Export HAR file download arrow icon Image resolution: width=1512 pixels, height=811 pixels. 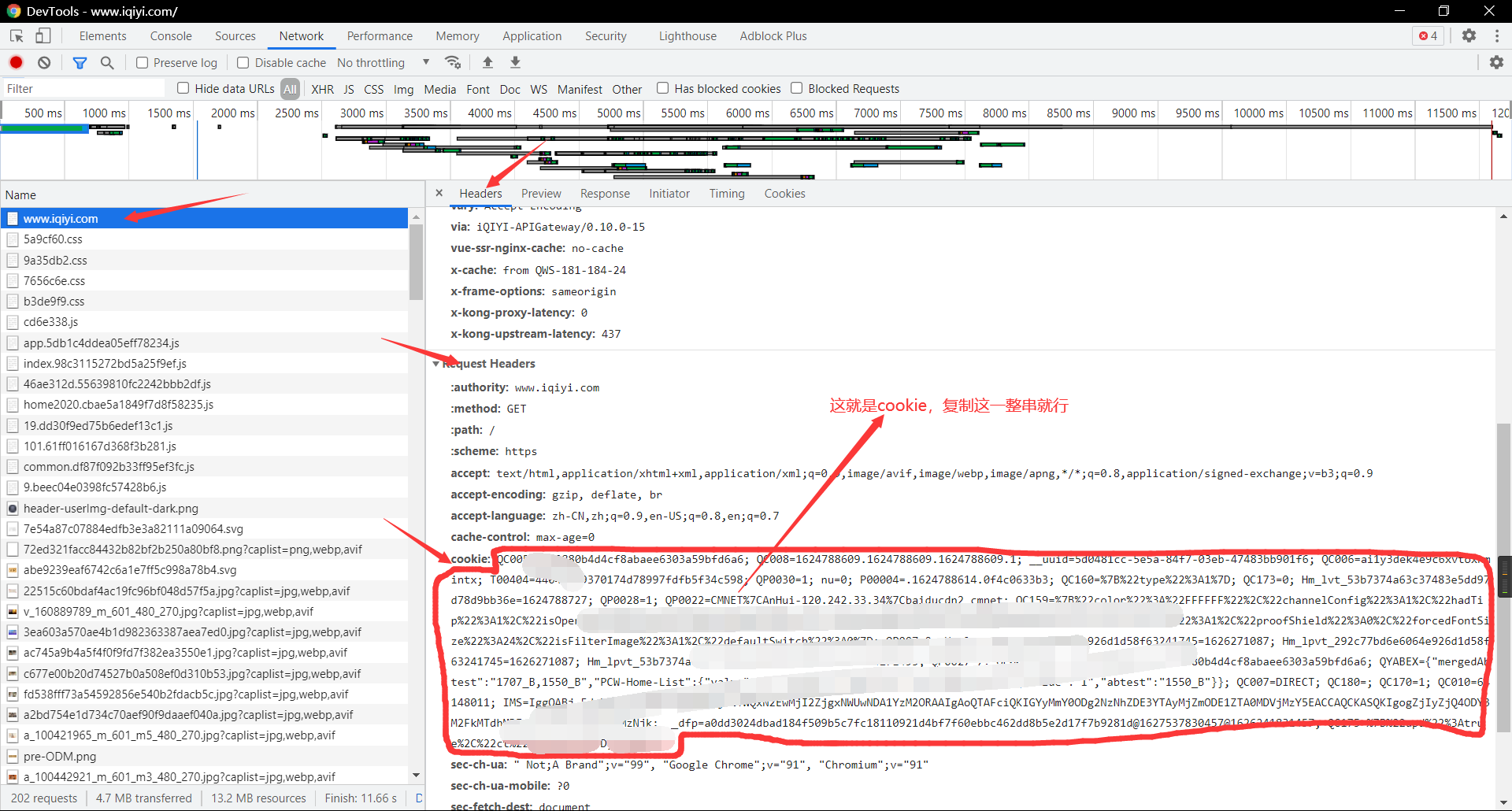(515, 62)
